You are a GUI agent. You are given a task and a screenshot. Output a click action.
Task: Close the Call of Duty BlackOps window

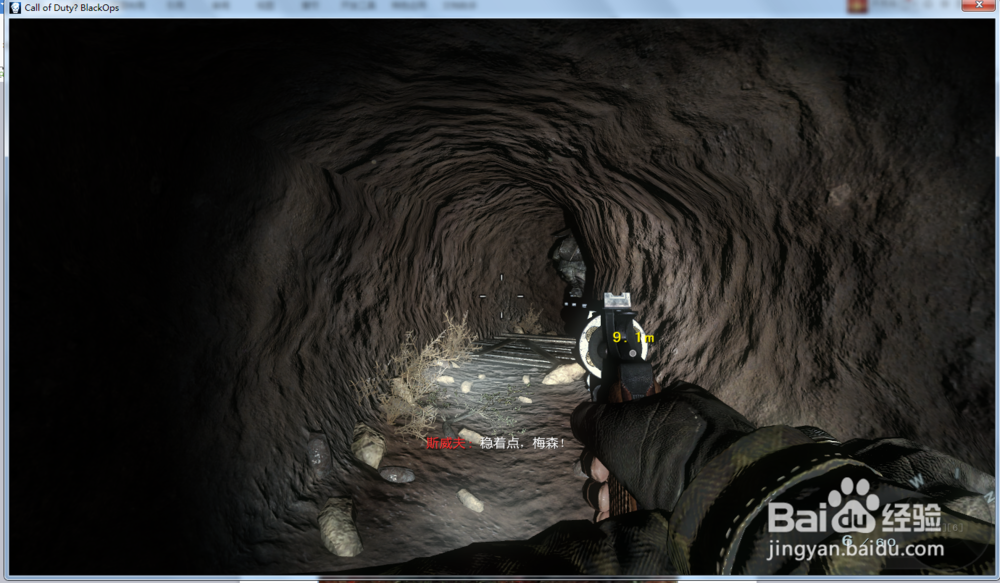(980, 5)
